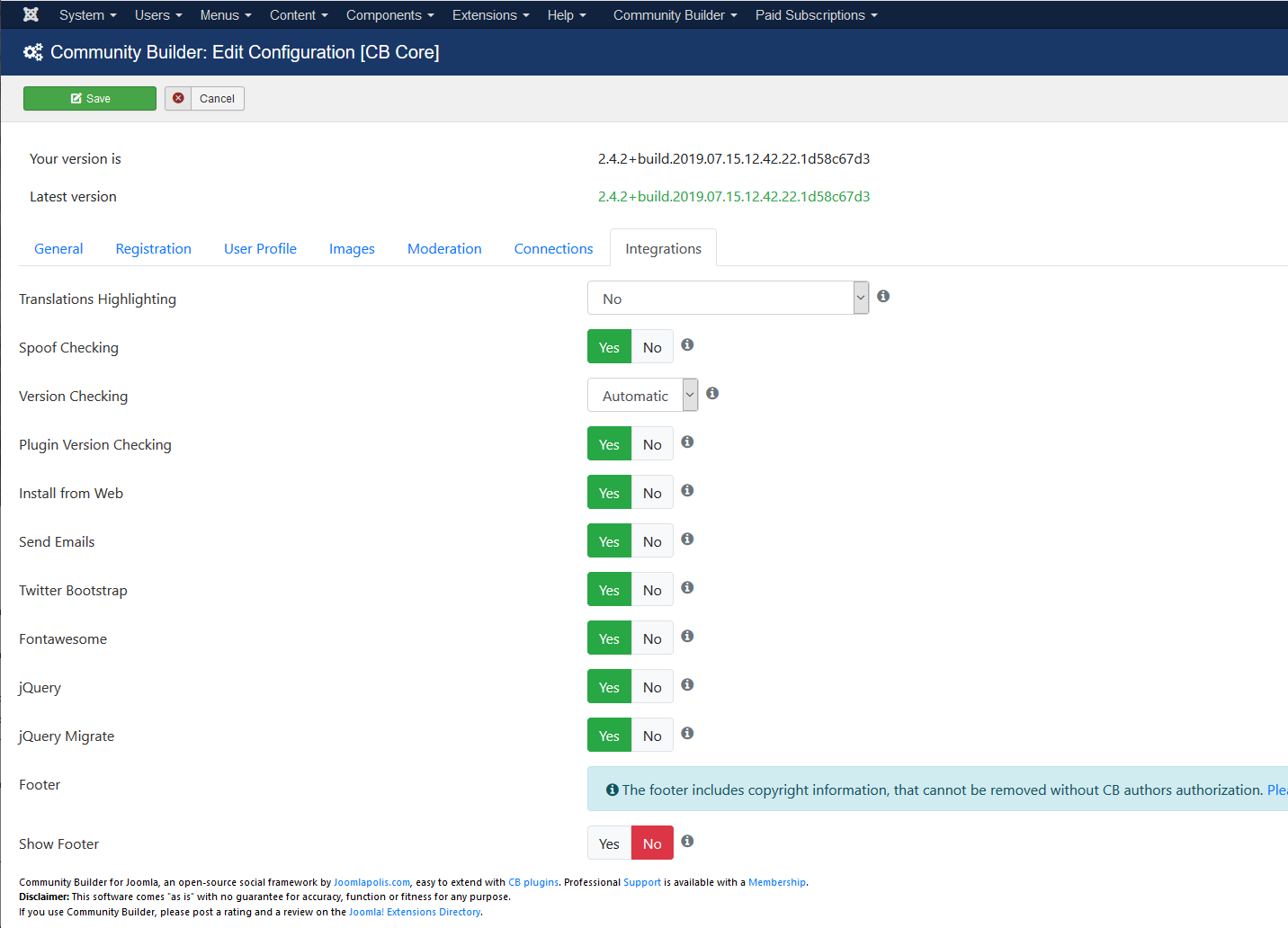Switch to the User Profile tab
This screenshot has width=1288, height=928.
click(260, 248)
